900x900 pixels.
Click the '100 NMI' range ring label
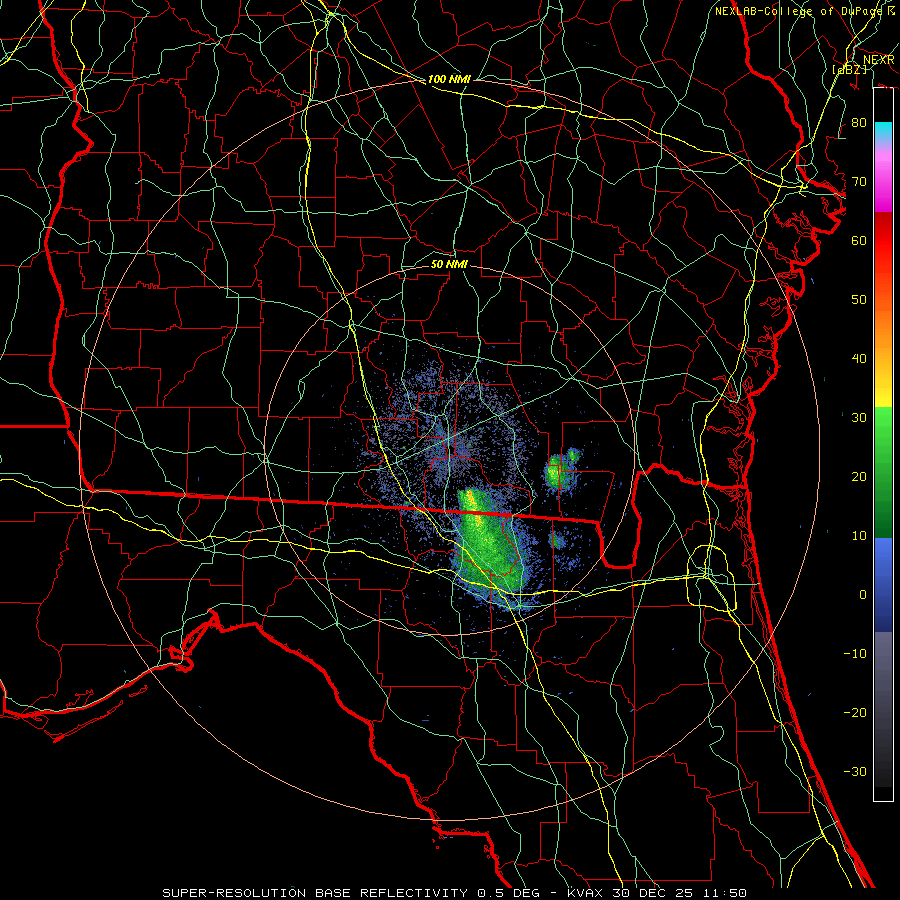point(449,79)
